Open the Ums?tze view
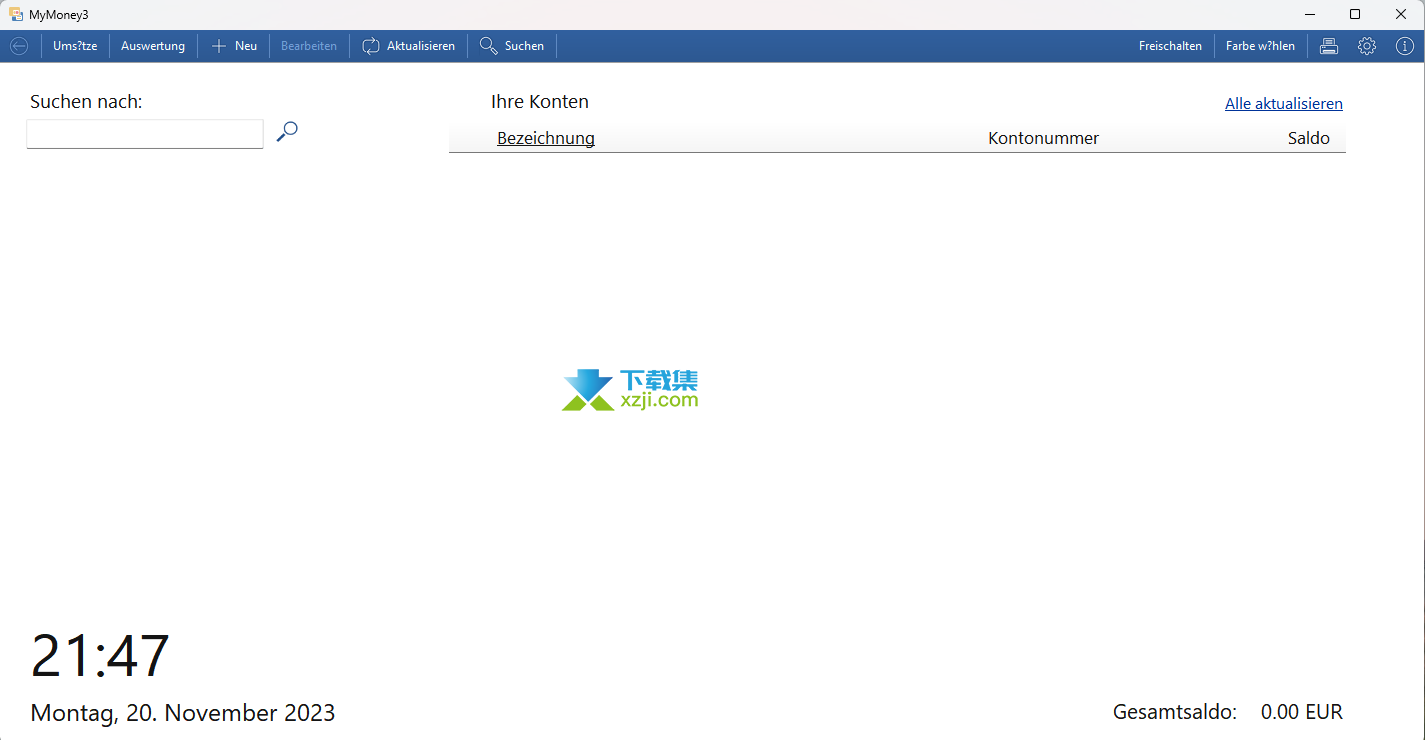 point(75,46)
